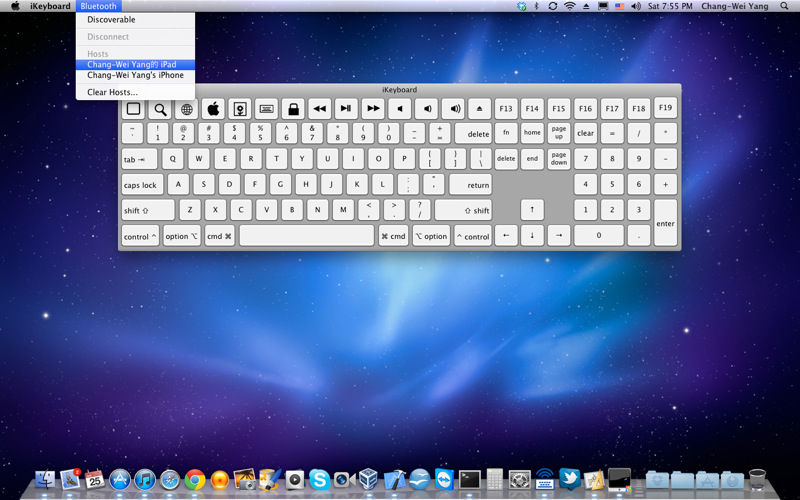
Task: Click the home key
Action: (532, 133)
